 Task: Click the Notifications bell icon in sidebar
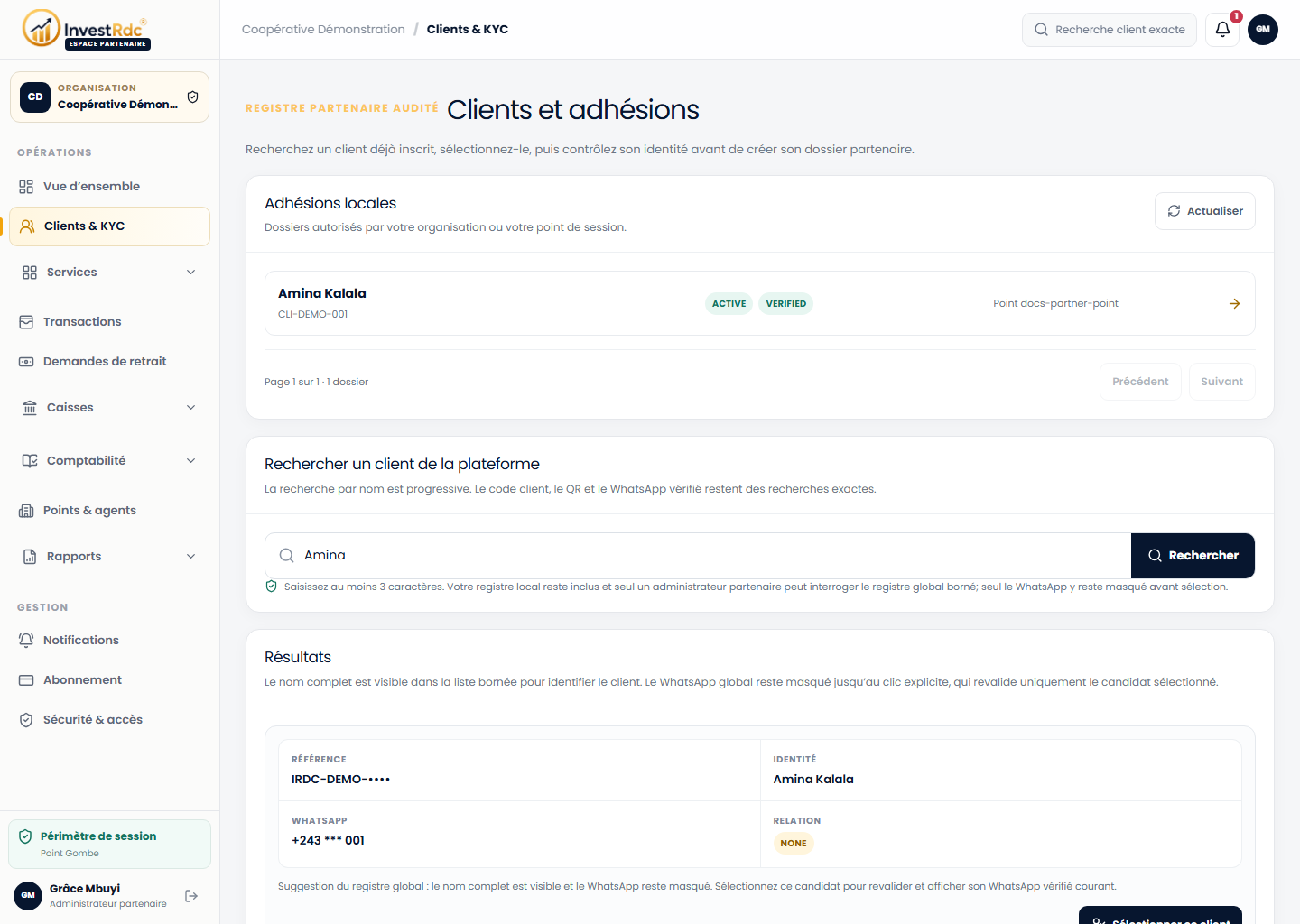pyautogui.click(x=26, y=641)
